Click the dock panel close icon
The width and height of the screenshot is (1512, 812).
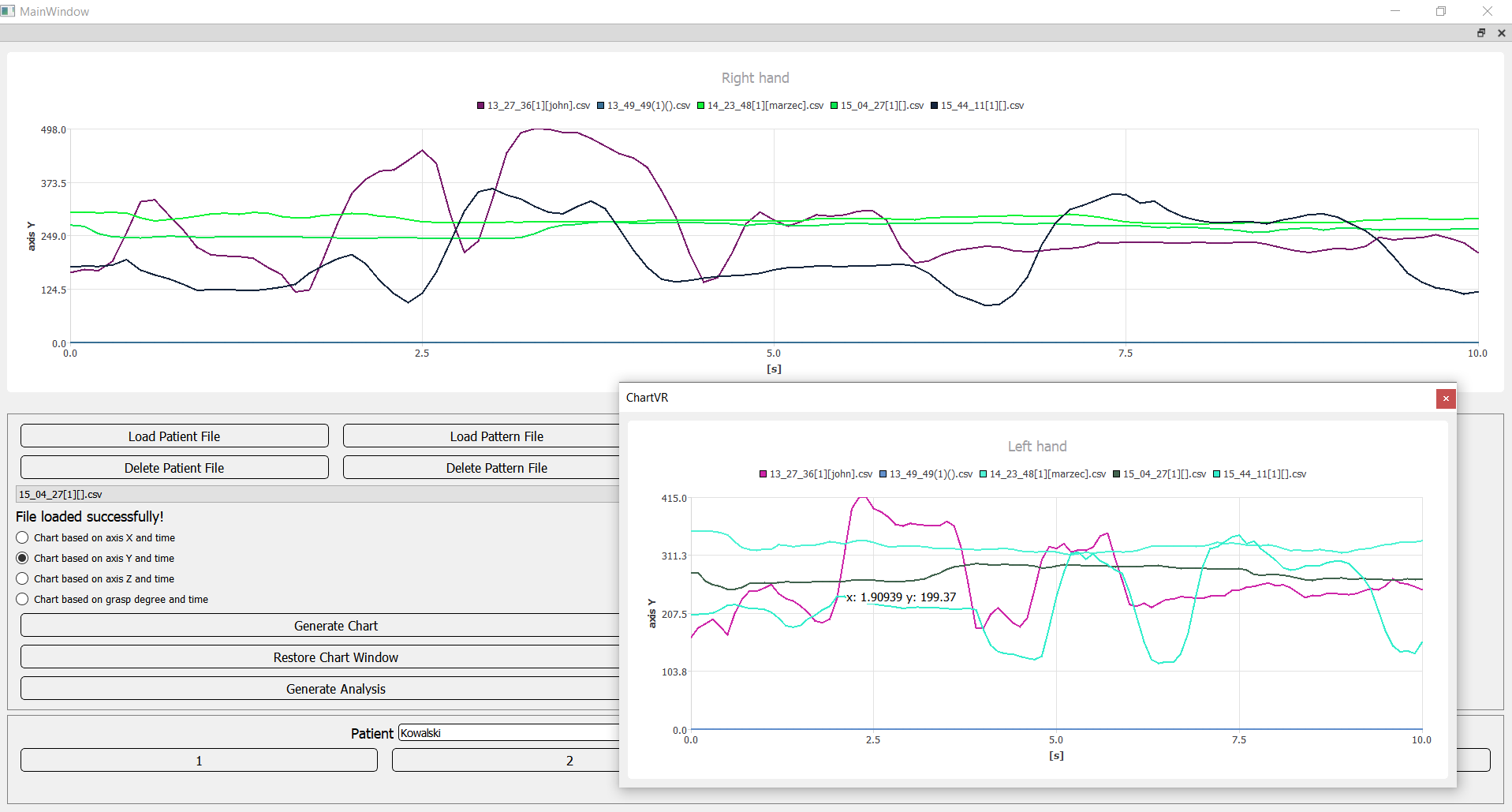point(1502,33)
